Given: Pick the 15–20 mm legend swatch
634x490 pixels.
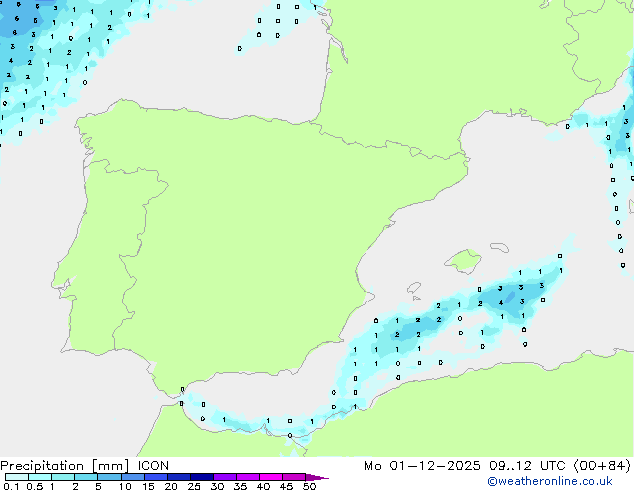Looking at the screenshot, I should coord(156,477).
